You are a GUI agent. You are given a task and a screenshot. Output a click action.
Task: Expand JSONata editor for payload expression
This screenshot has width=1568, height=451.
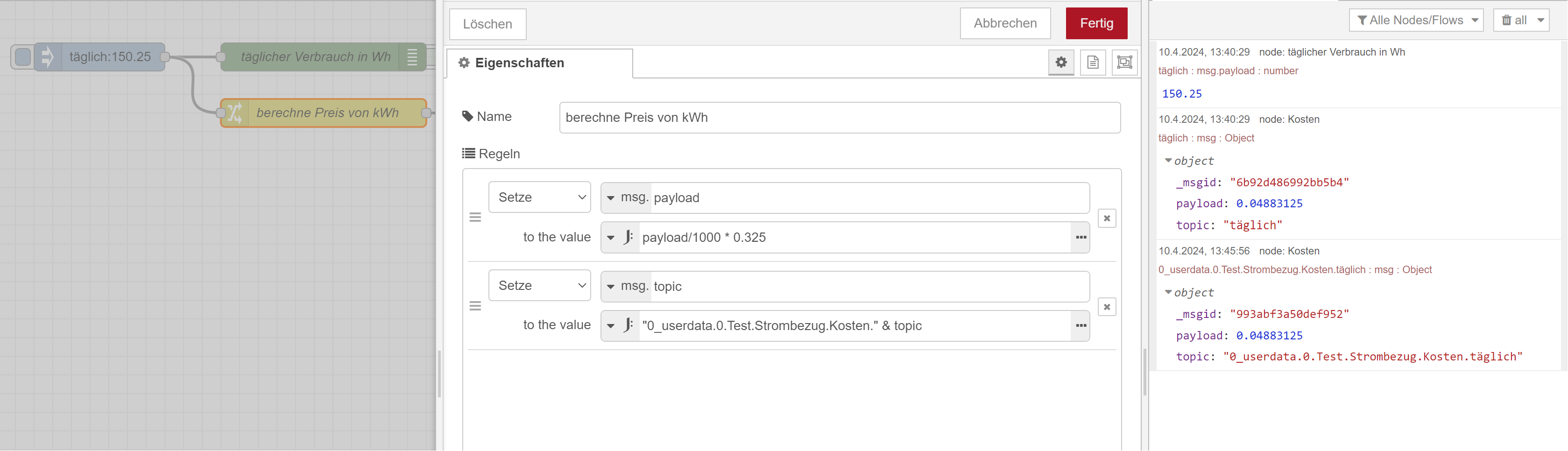1081,237
